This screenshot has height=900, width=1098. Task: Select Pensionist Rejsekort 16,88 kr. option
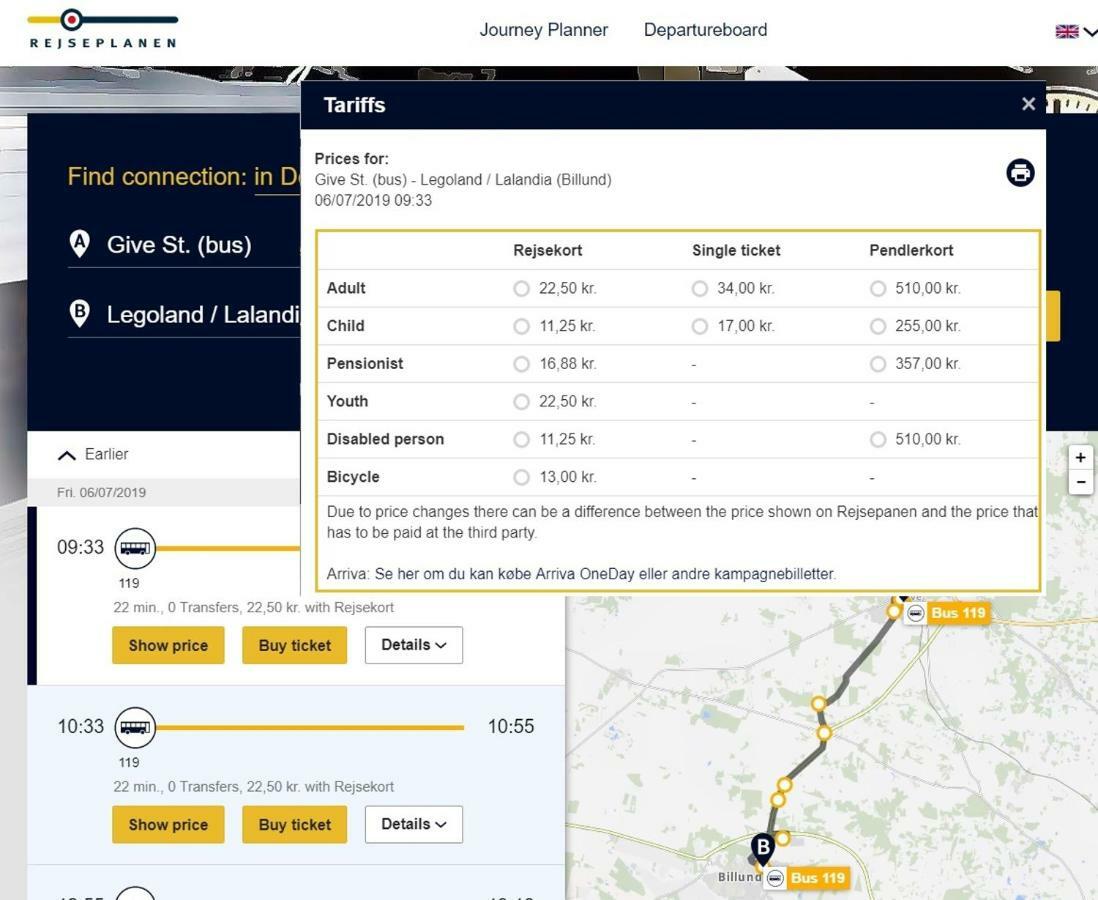(x=521, y=364)
